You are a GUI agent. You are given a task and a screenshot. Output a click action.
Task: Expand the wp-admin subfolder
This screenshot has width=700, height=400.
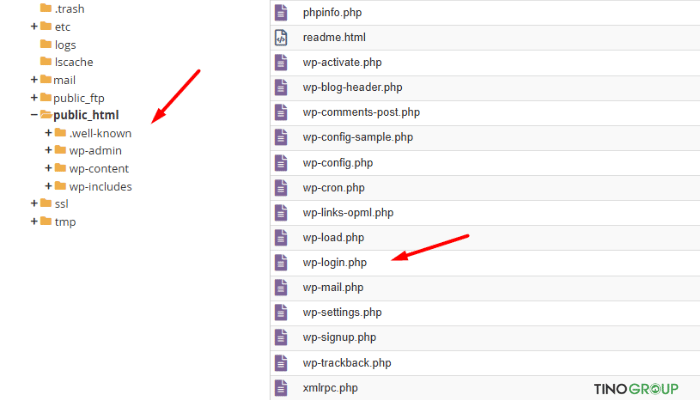[x=48, y=150]
